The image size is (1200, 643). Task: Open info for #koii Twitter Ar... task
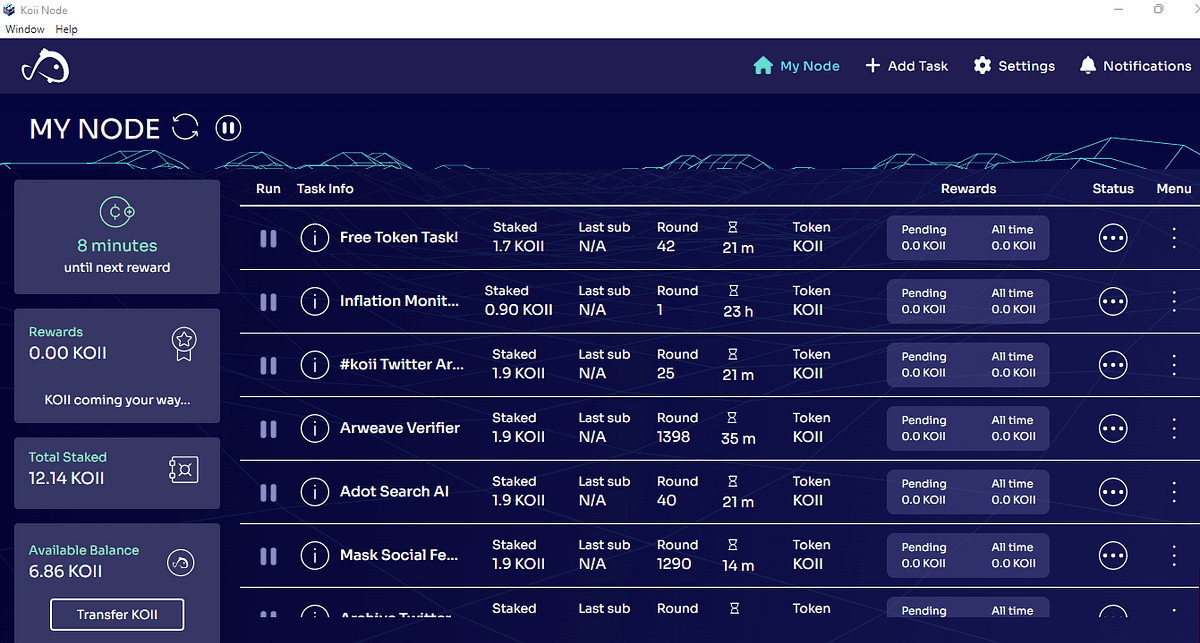tap(315, 365)
